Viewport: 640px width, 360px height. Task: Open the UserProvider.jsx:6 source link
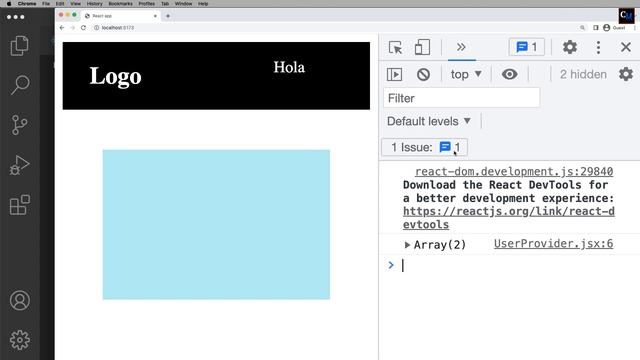553,244
